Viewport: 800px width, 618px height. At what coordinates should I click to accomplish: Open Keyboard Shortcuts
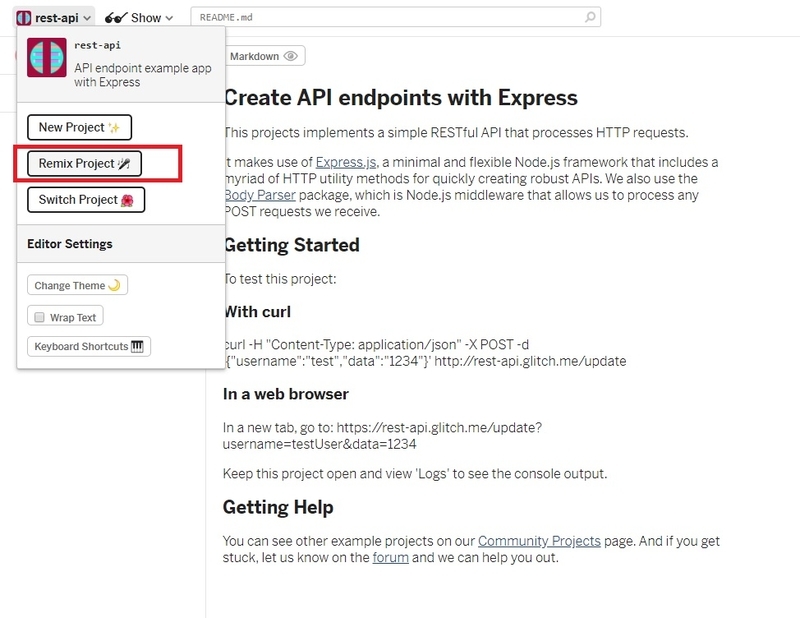[89, 347]
